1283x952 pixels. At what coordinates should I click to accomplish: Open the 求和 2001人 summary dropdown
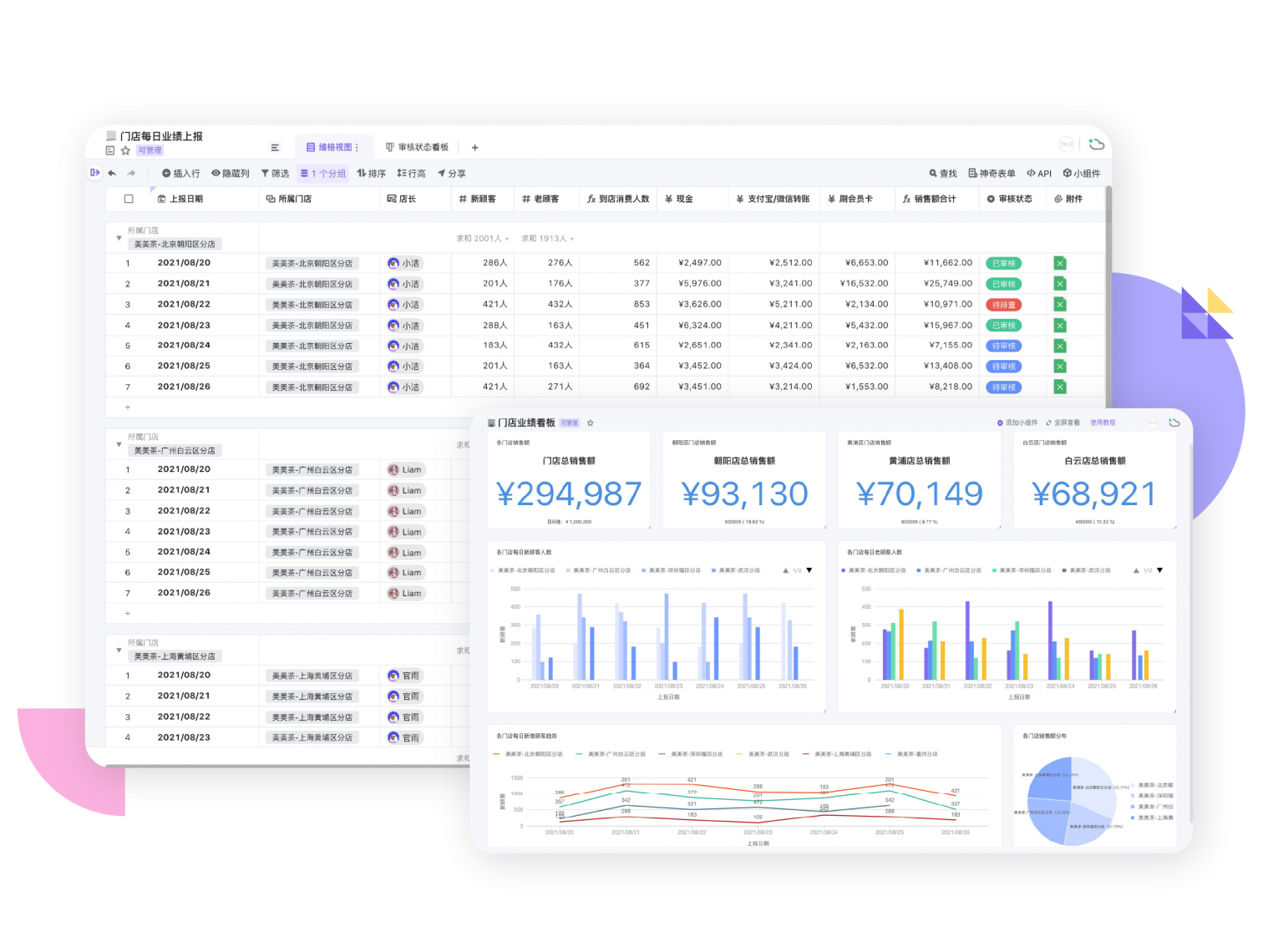click(482, 239)
